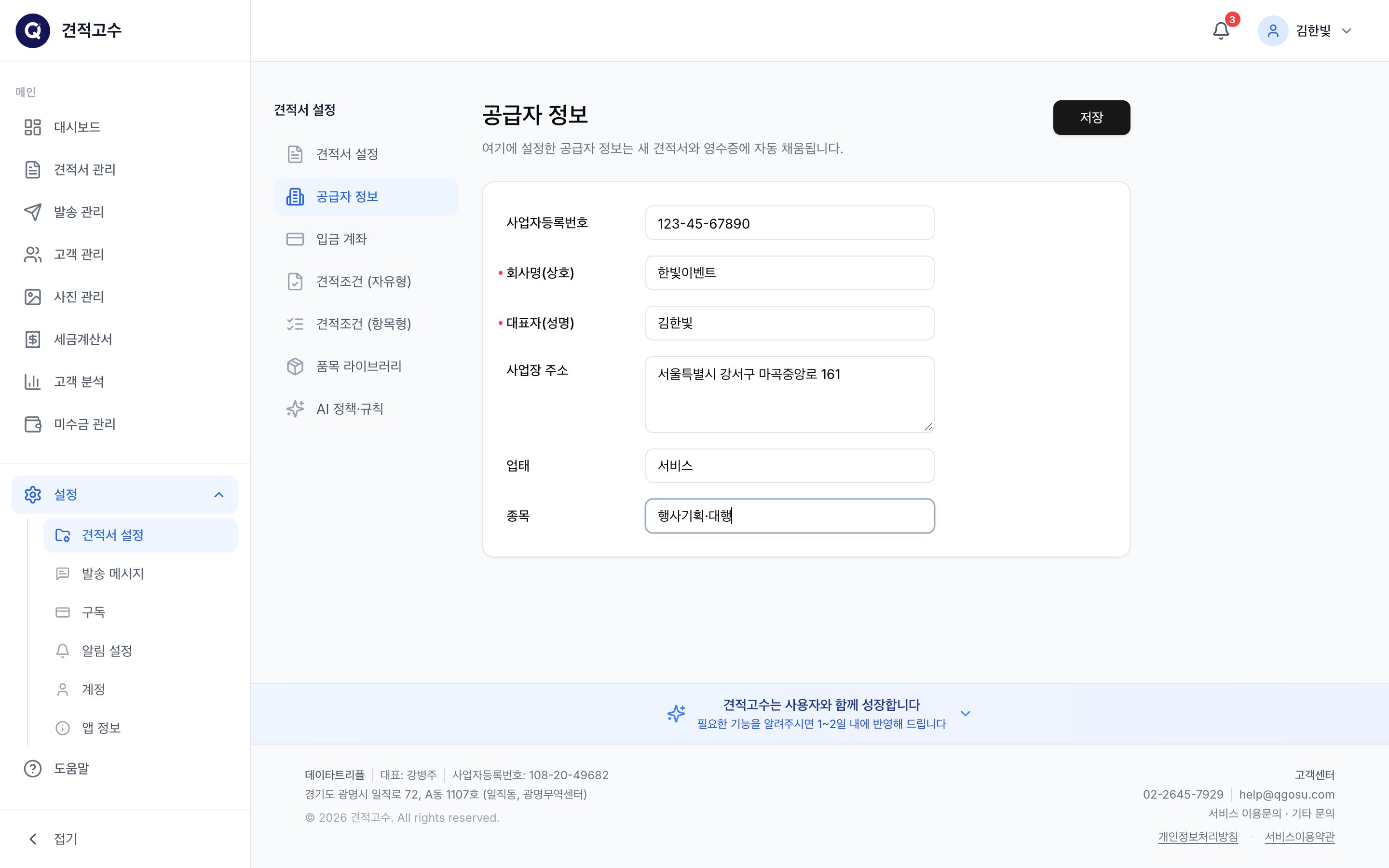
Task: Click the 대표자(성명) input field
Action: pos(789,323)
